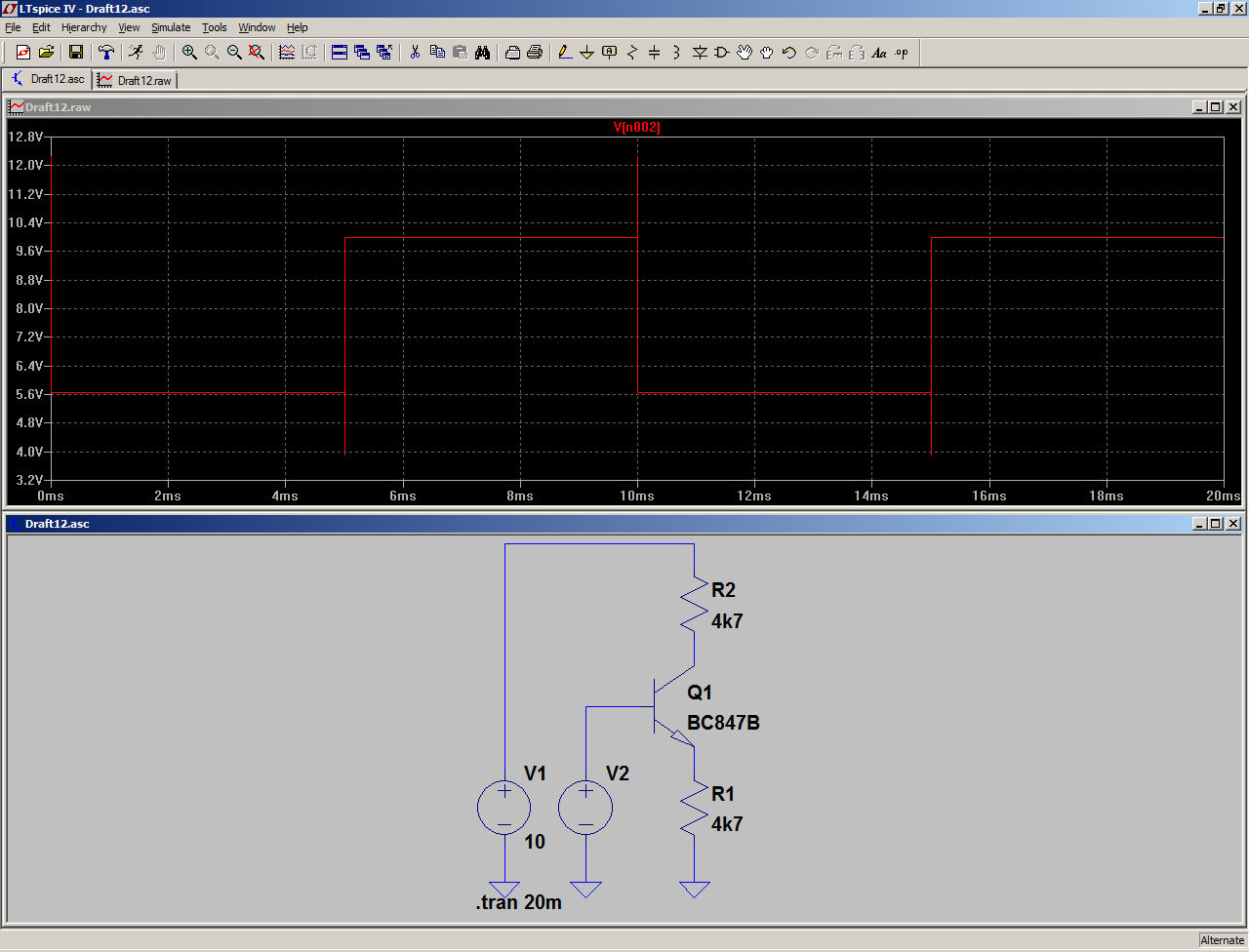
Task: Maximize the Draft12.raw plot window
Action: (x=1216, y=107)
